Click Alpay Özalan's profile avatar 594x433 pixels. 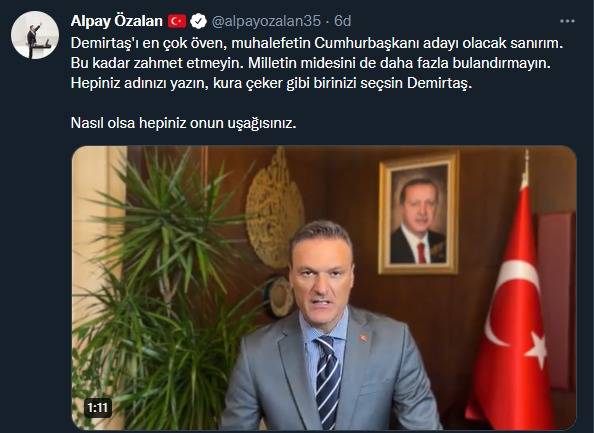(35, 35)
